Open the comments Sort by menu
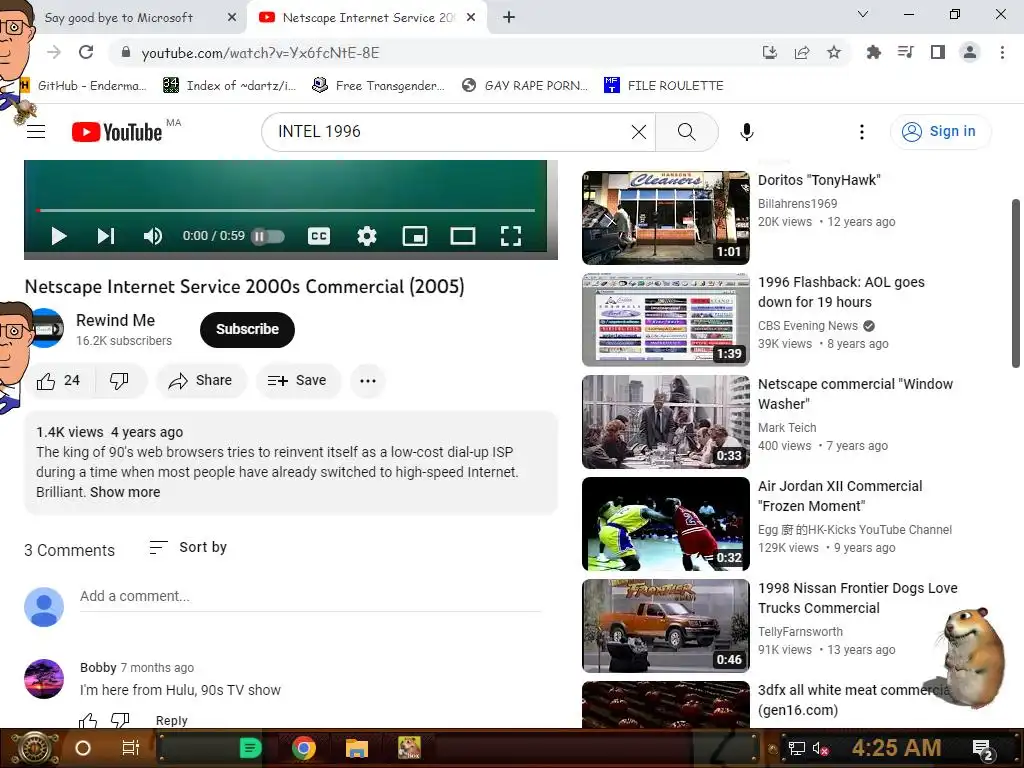Image resolution: width=1024 pixels, height=768 pixels. click(187, 547)
